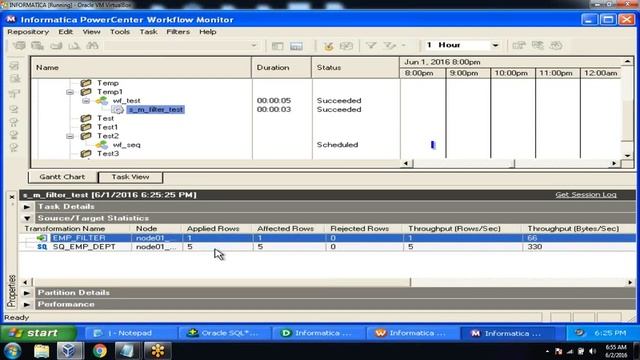640x360 pixels.
Task: Collapse the wf_test workflow node
Action: [86, 101]
